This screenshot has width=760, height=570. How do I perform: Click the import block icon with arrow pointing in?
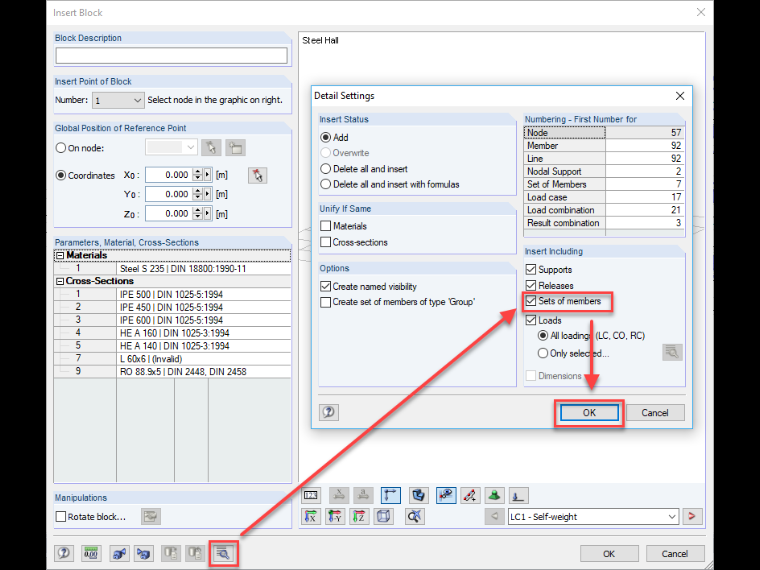[143, 553]
